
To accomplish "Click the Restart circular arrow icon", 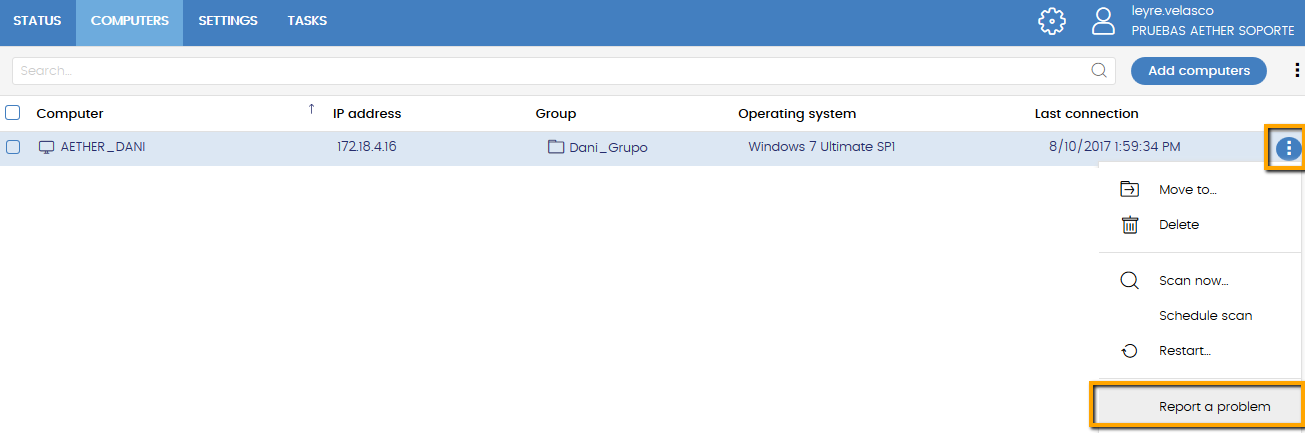I will pyautogui.click(x=1129, y=351).
